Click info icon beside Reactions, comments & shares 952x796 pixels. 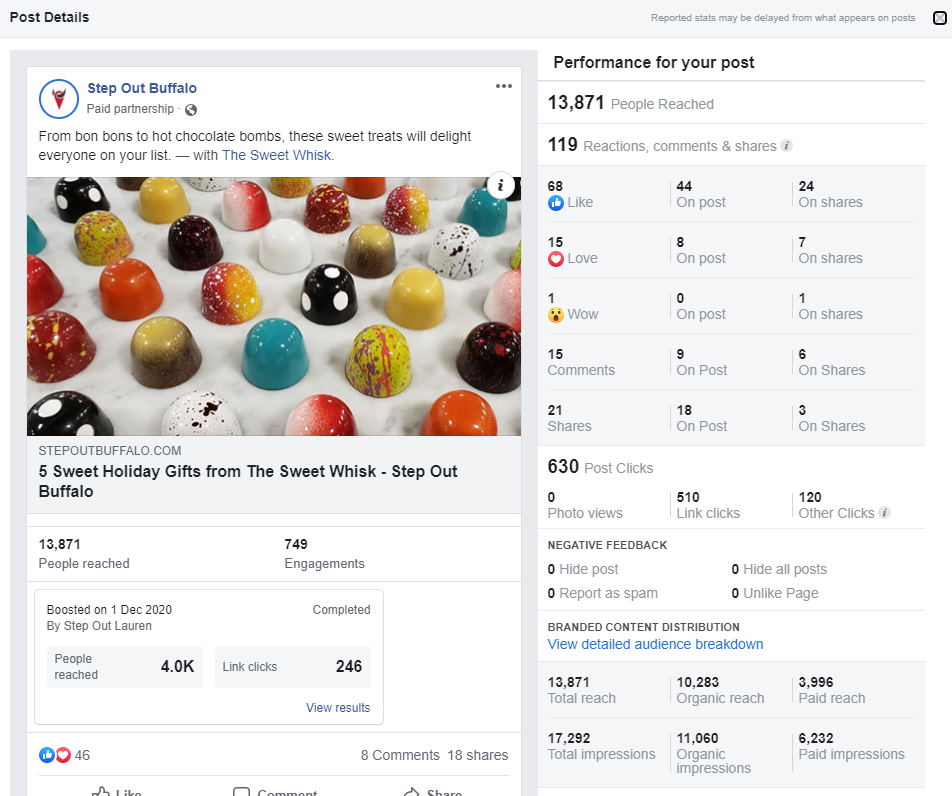coord(786,146)
